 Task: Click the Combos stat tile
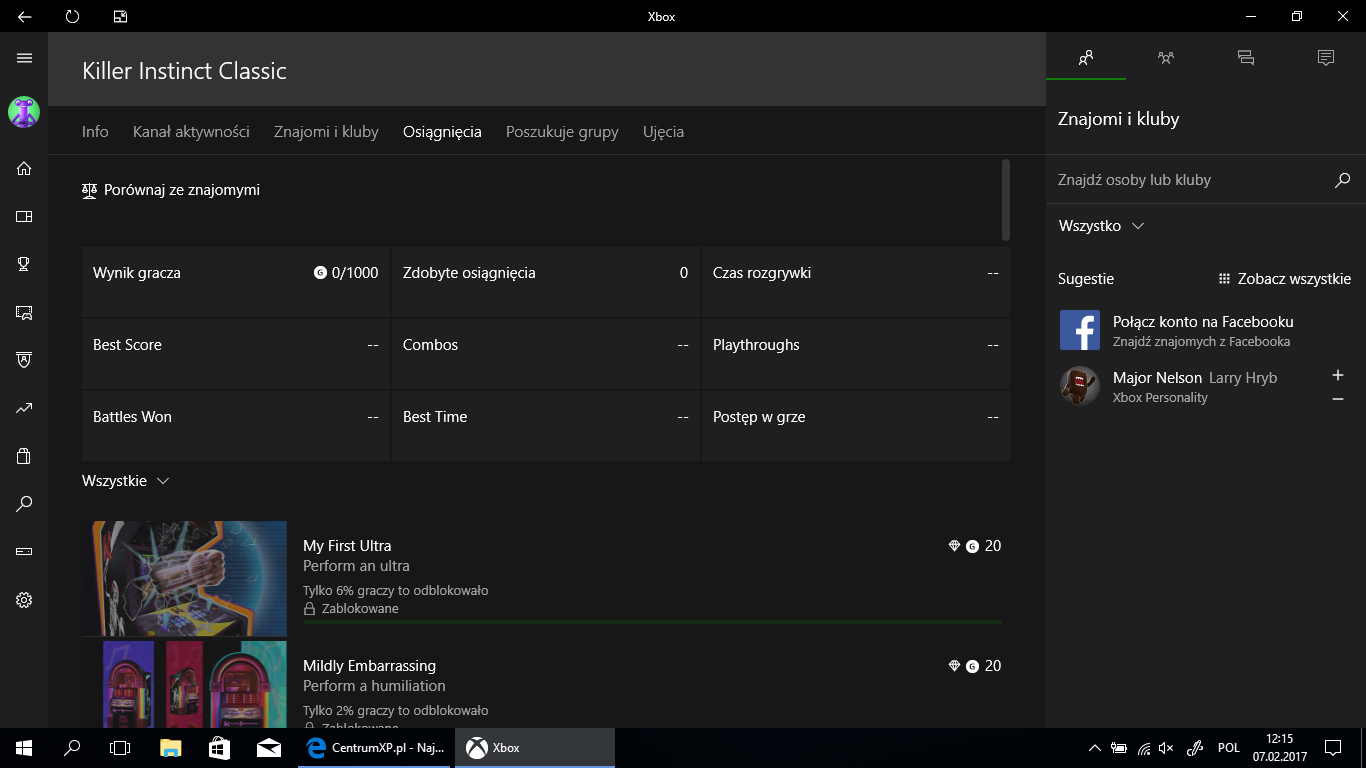click(546, 354)
